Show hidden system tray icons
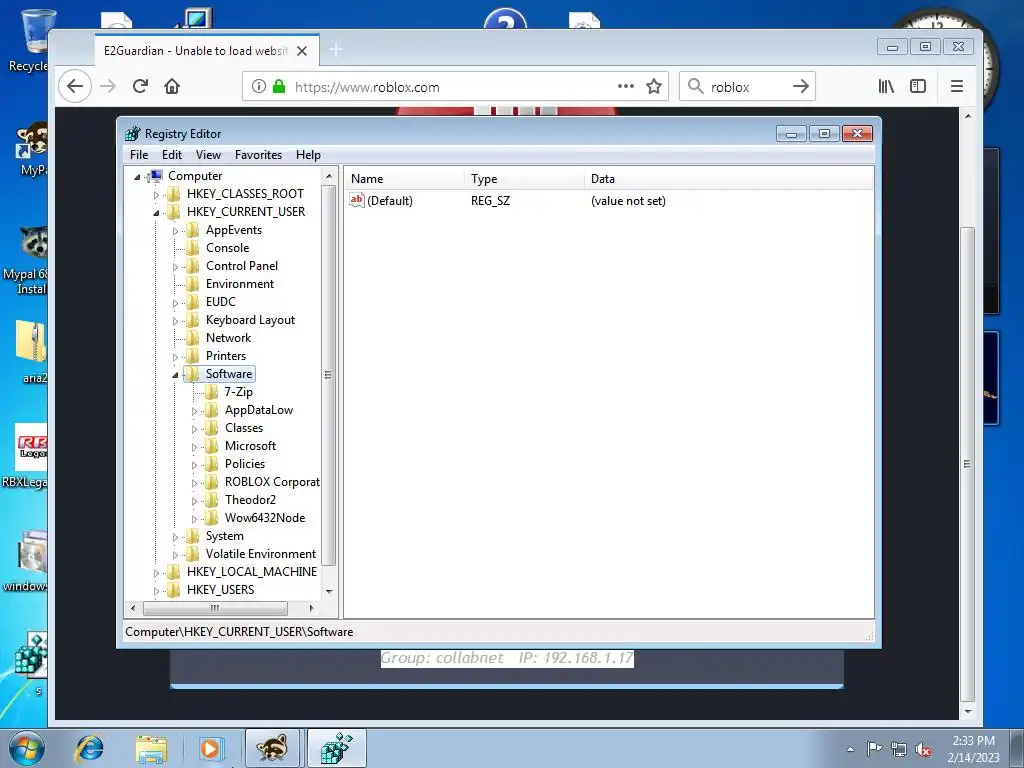This screenshot has height=768, width=1024. pos(850,749)
